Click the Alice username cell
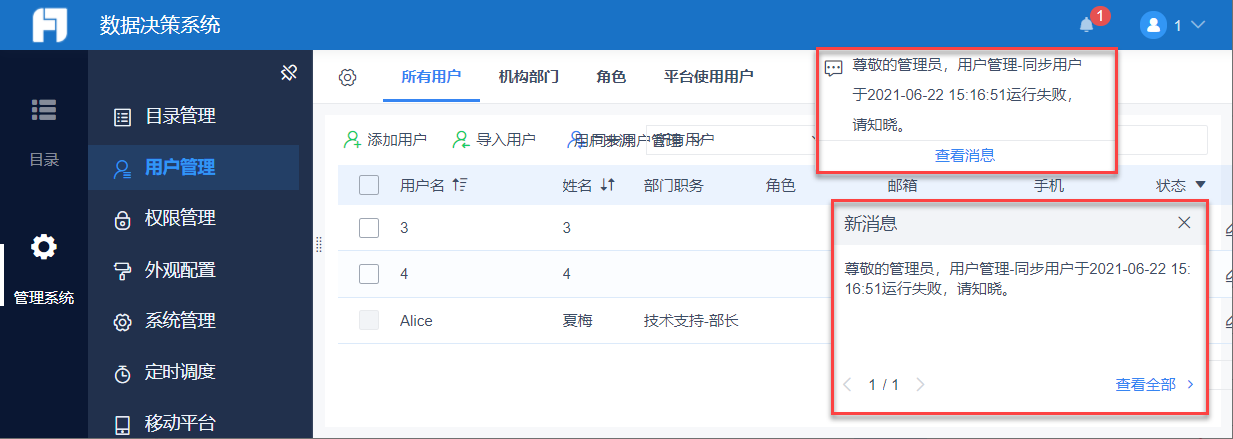The image size is (1233, 439). pos(416,321)
